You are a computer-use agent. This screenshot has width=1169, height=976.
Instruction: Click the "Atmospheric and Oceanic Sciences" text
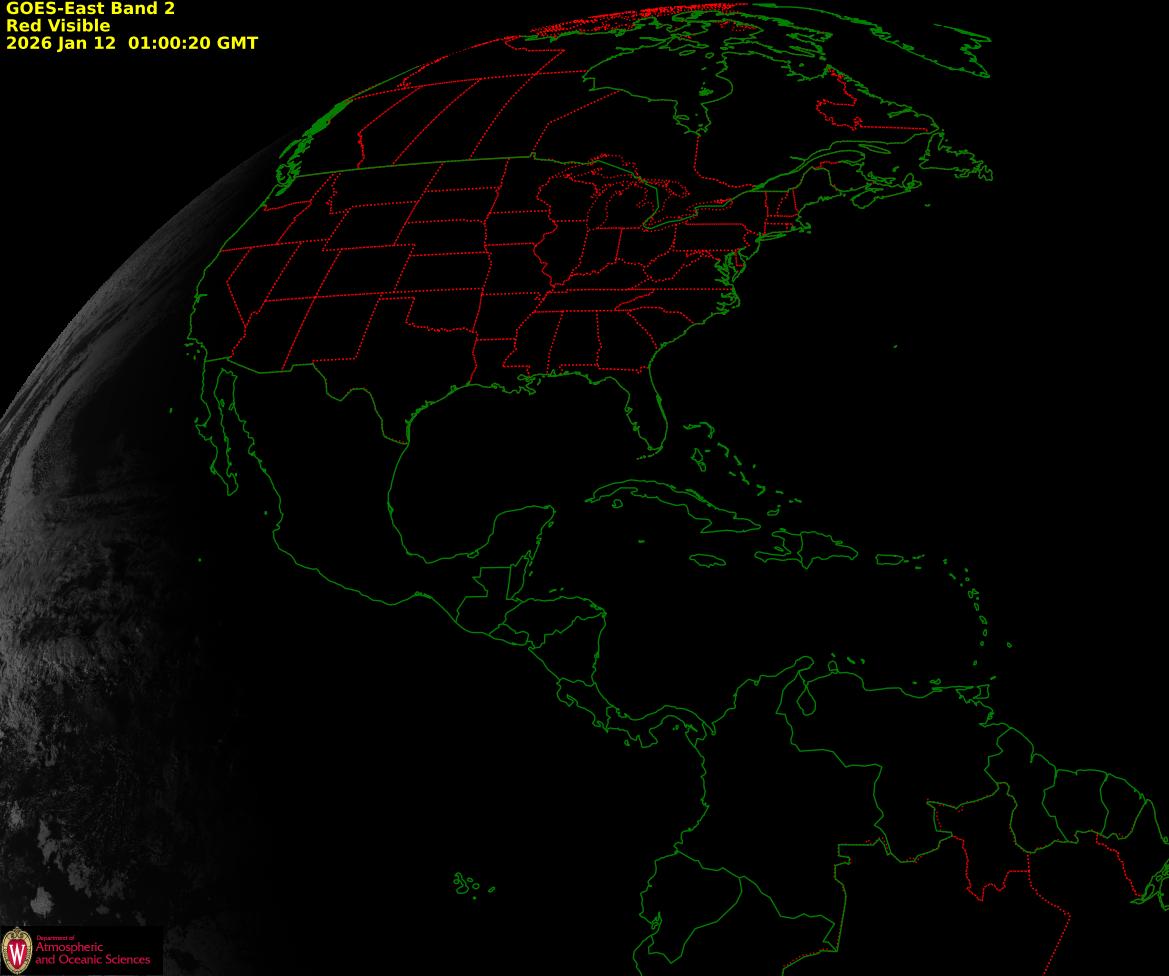point(92,953)
